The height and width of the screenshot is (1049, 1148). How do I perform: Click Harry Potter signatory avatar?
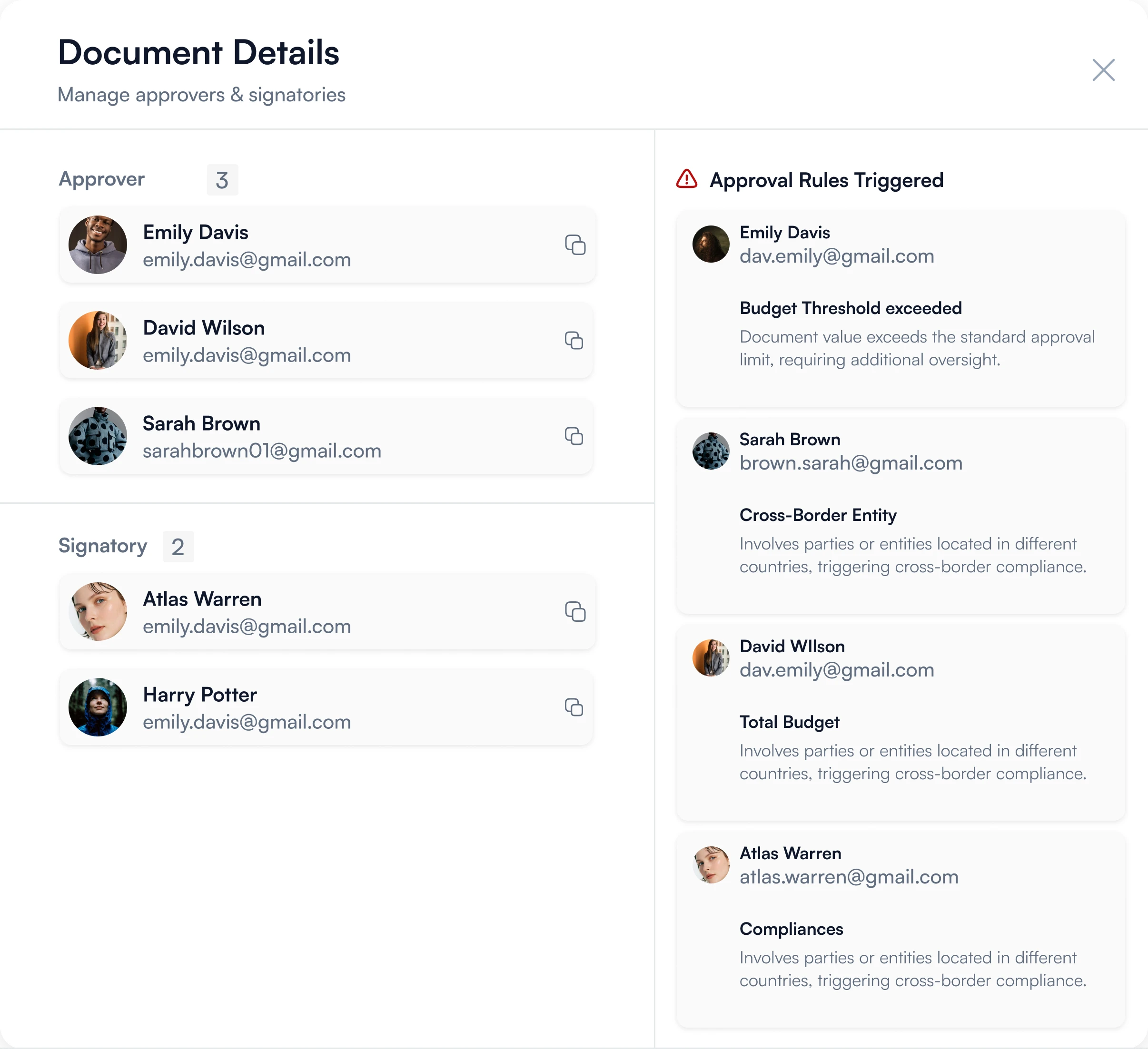(98, 707)
